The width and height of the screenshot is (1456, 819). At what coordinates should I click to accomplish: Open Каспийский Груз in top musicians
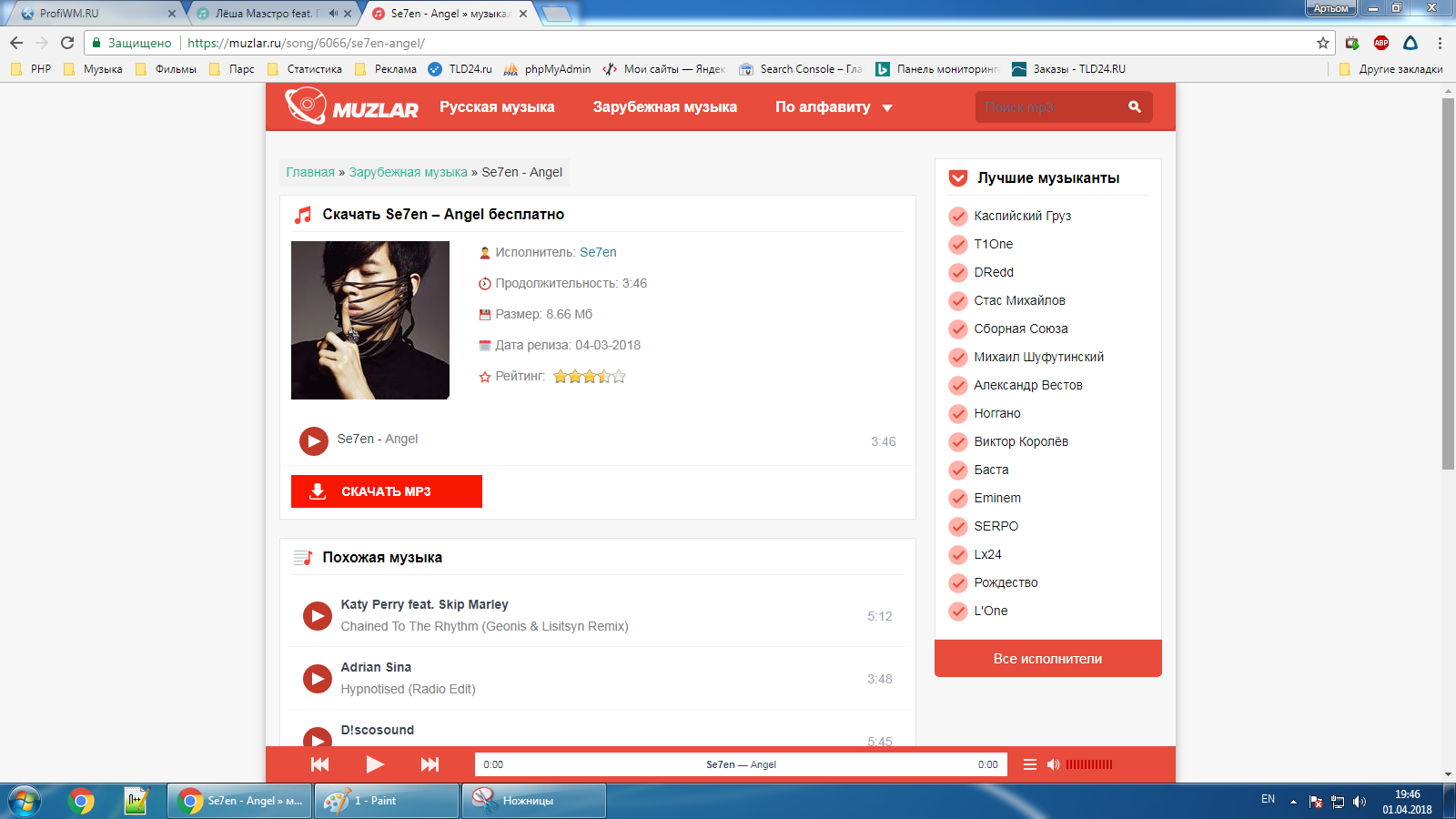(1023, 216)
